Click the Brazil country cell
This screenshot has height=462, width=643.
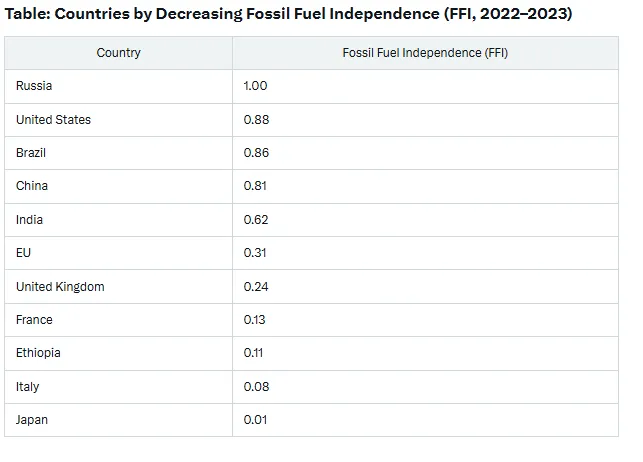119,153
